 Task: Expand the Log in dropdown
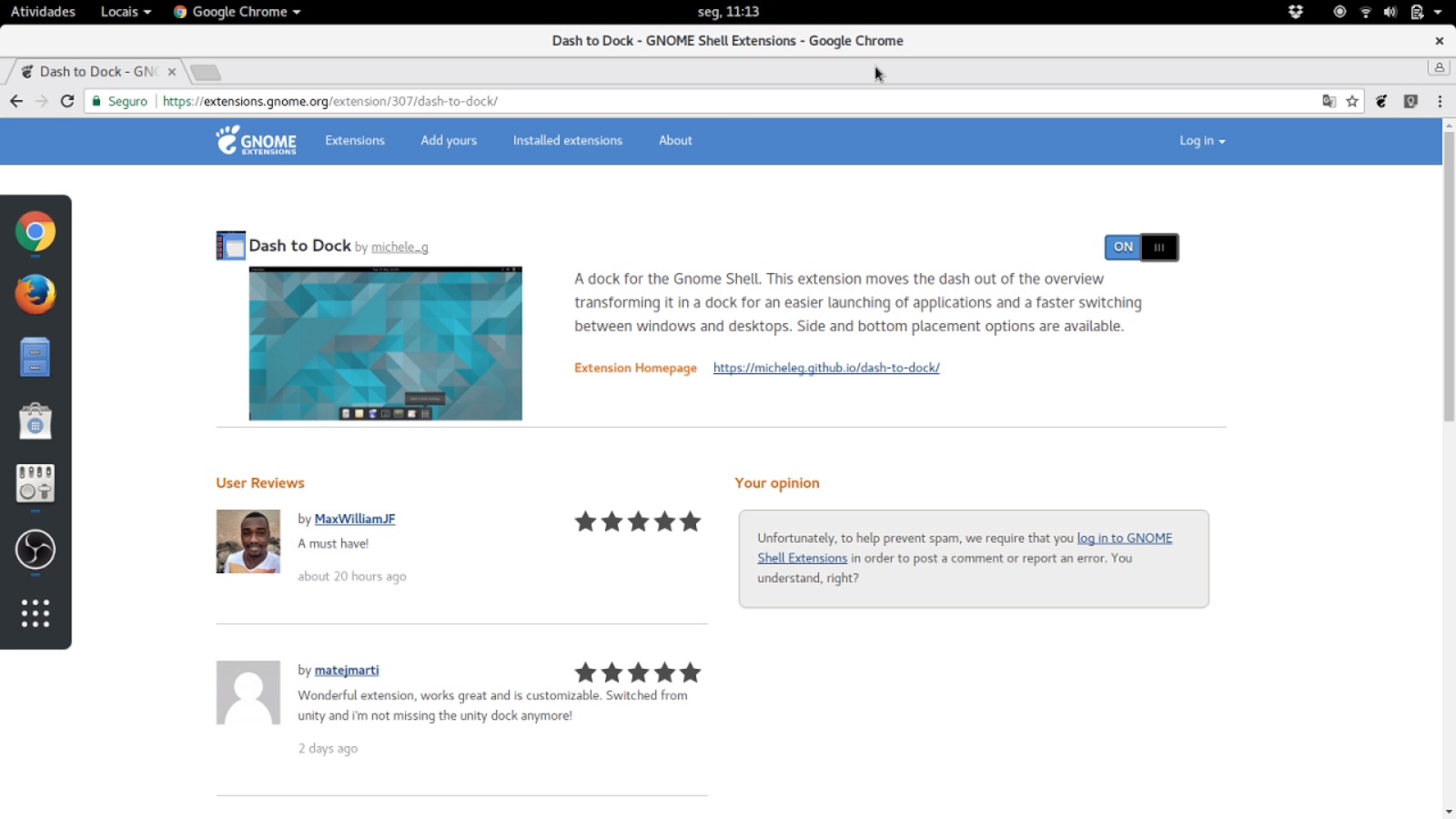1202,141
